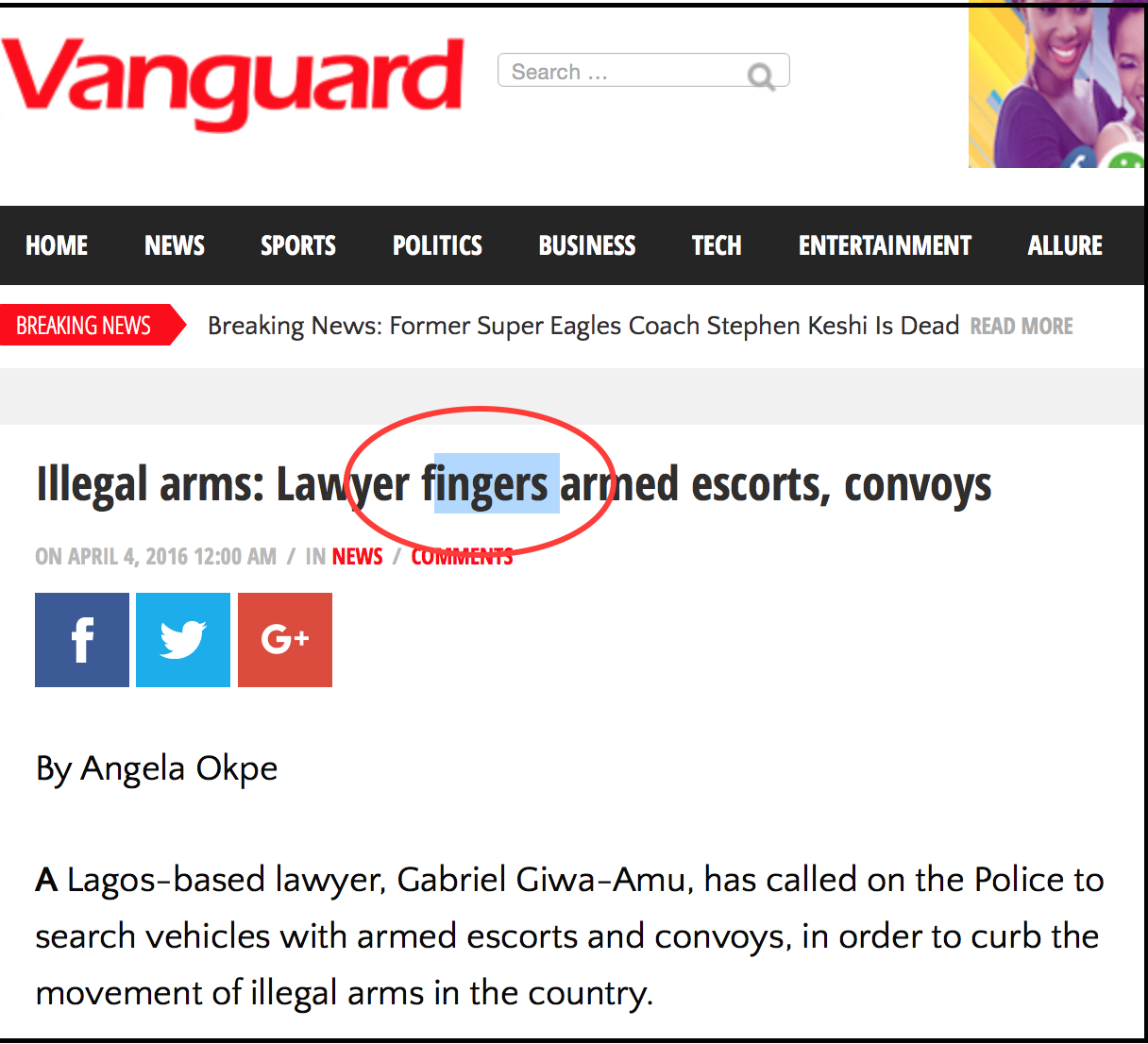Image resolution: width=1148 pixels, height=1044 pixels.
Task: Go to the ALLURE section
Action: 1065,245
